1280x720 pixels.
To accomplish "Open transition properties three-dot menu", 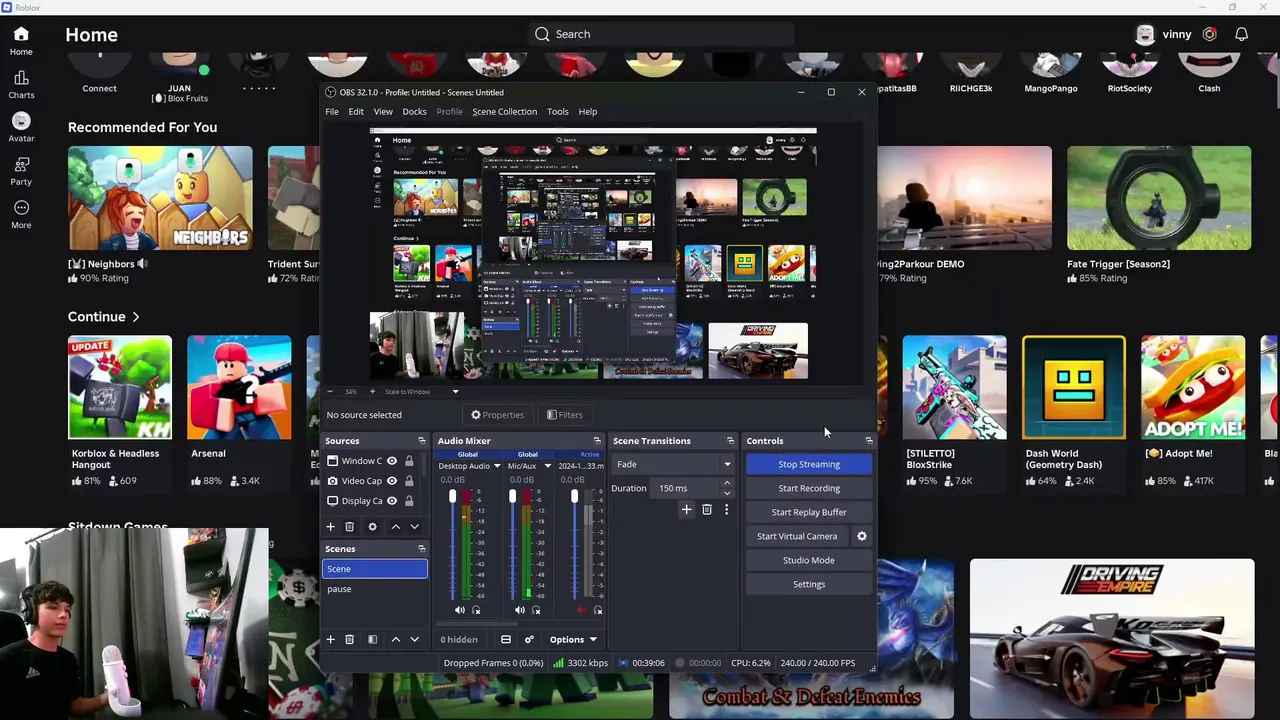I will click(726, 510).
